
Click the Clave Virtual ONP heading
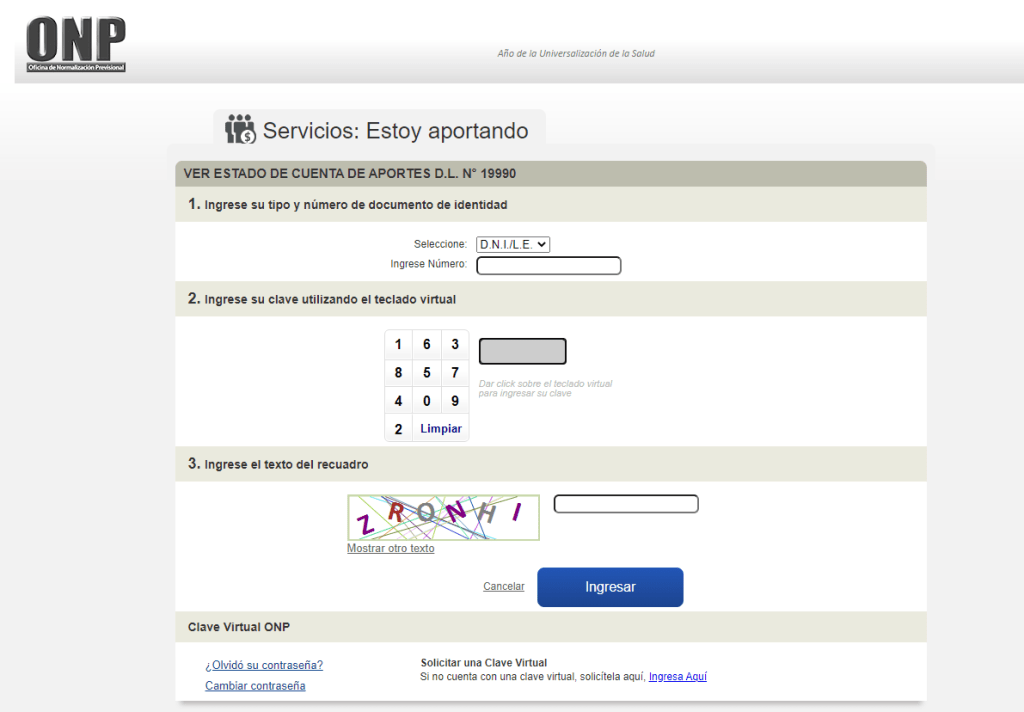(239, 627)
